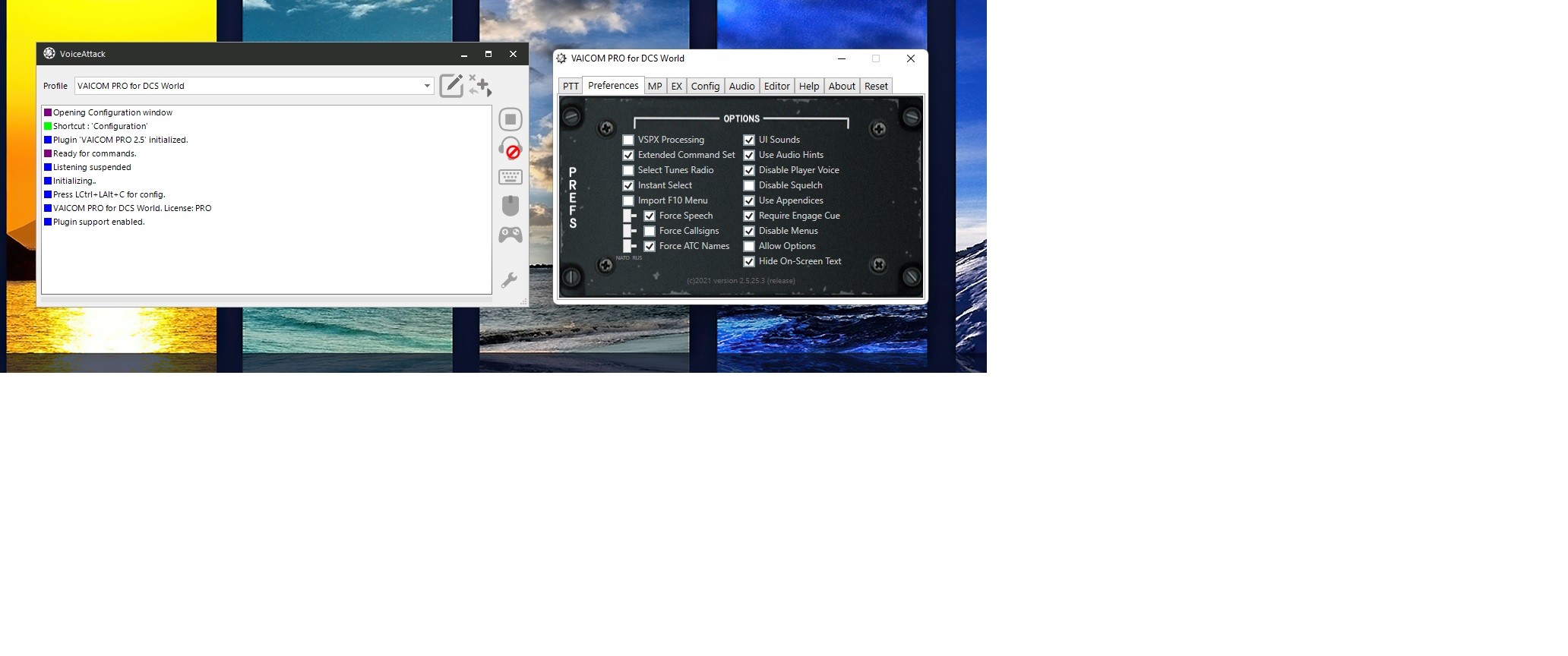The height and width of the screenshot is (656, 1568).
Task: Click log entry 'Press LCtrl+LAlt+C for config.'
Action: coord(109,194)
